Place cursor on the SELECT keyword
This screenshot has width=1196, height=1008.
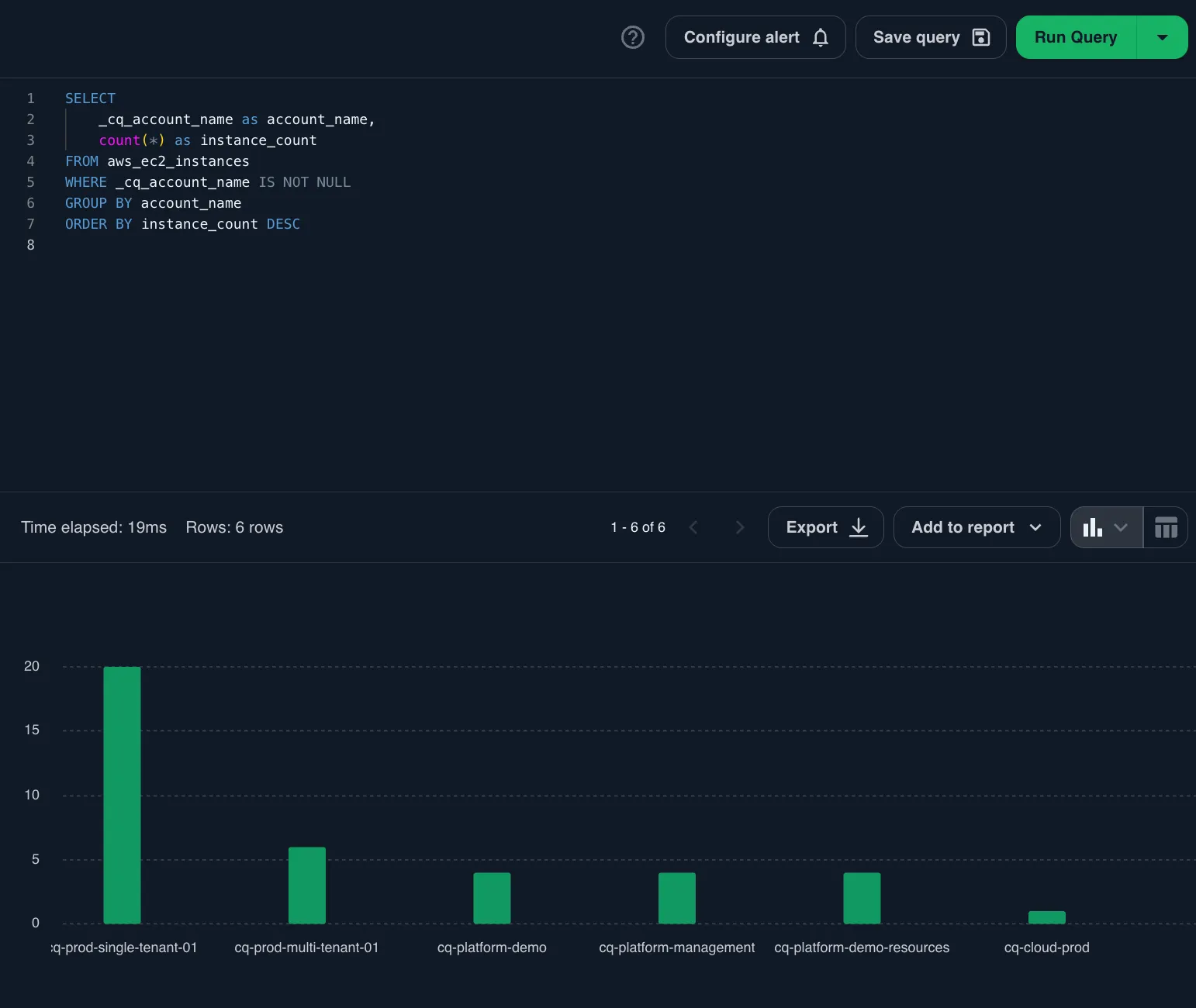point(90,98)
